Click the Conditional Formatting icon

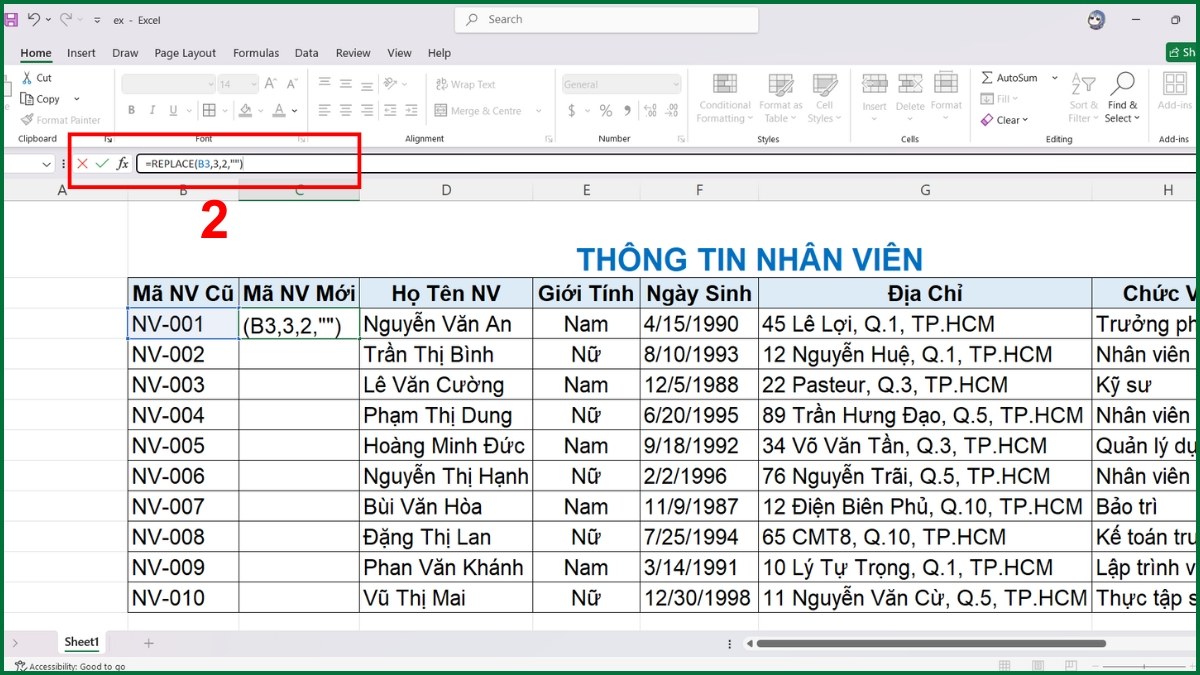(723, 85)
